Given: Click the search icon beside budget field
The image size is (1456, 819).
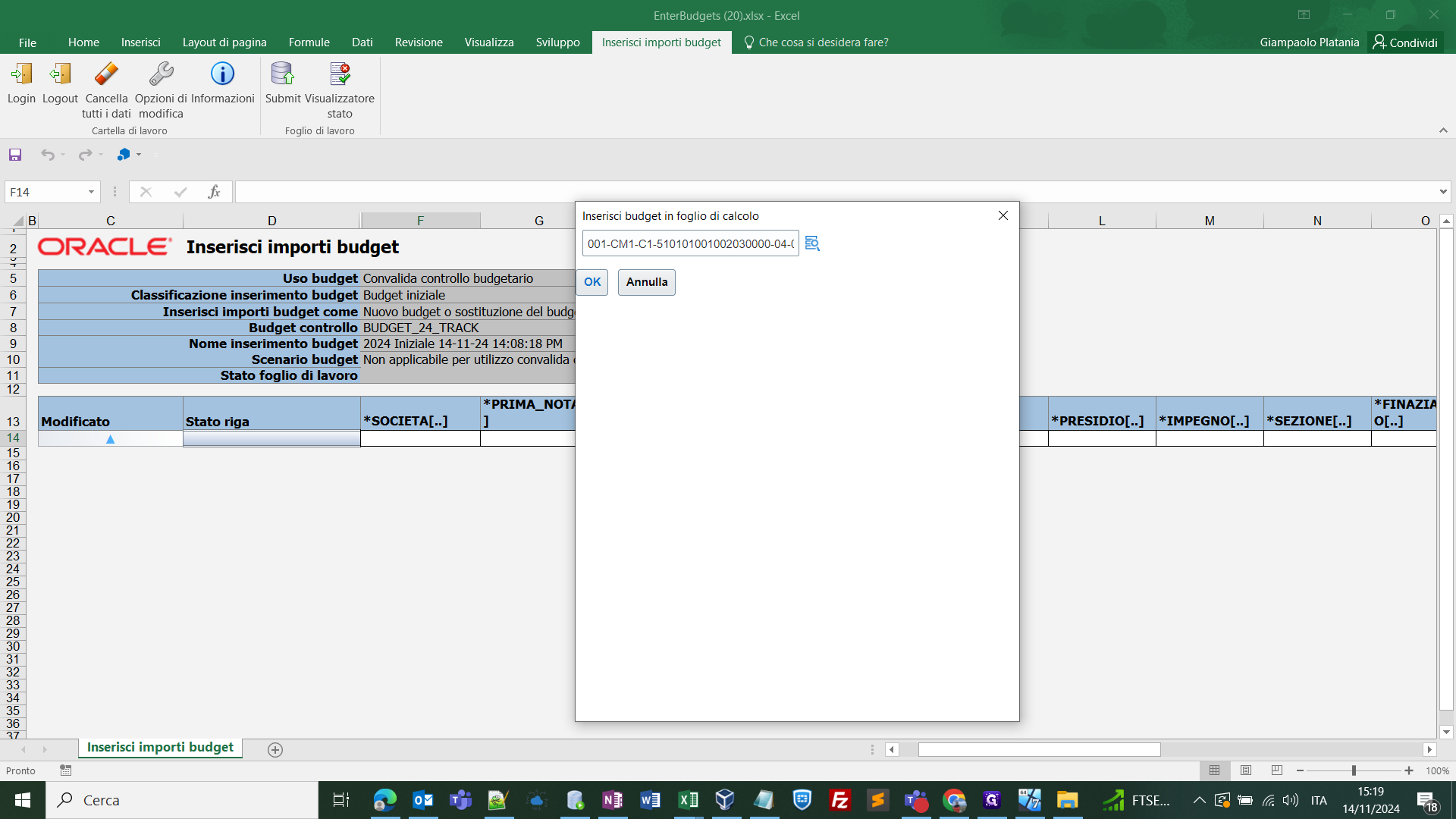Looking at the screenshot, I should 812,243.
